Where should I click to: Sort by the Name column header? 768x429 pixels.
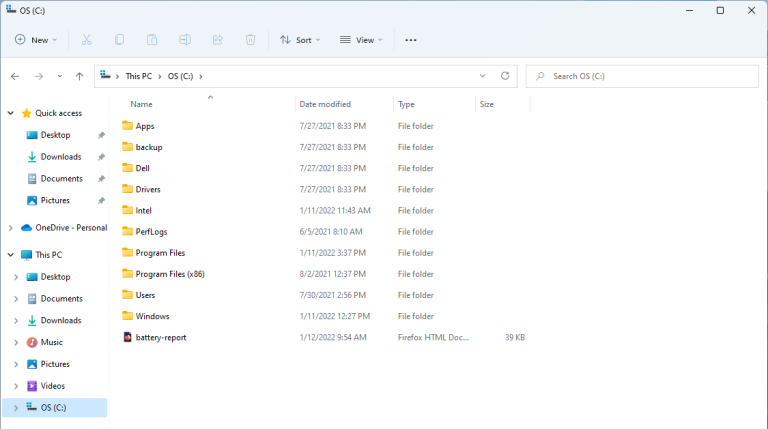(141, 104)
